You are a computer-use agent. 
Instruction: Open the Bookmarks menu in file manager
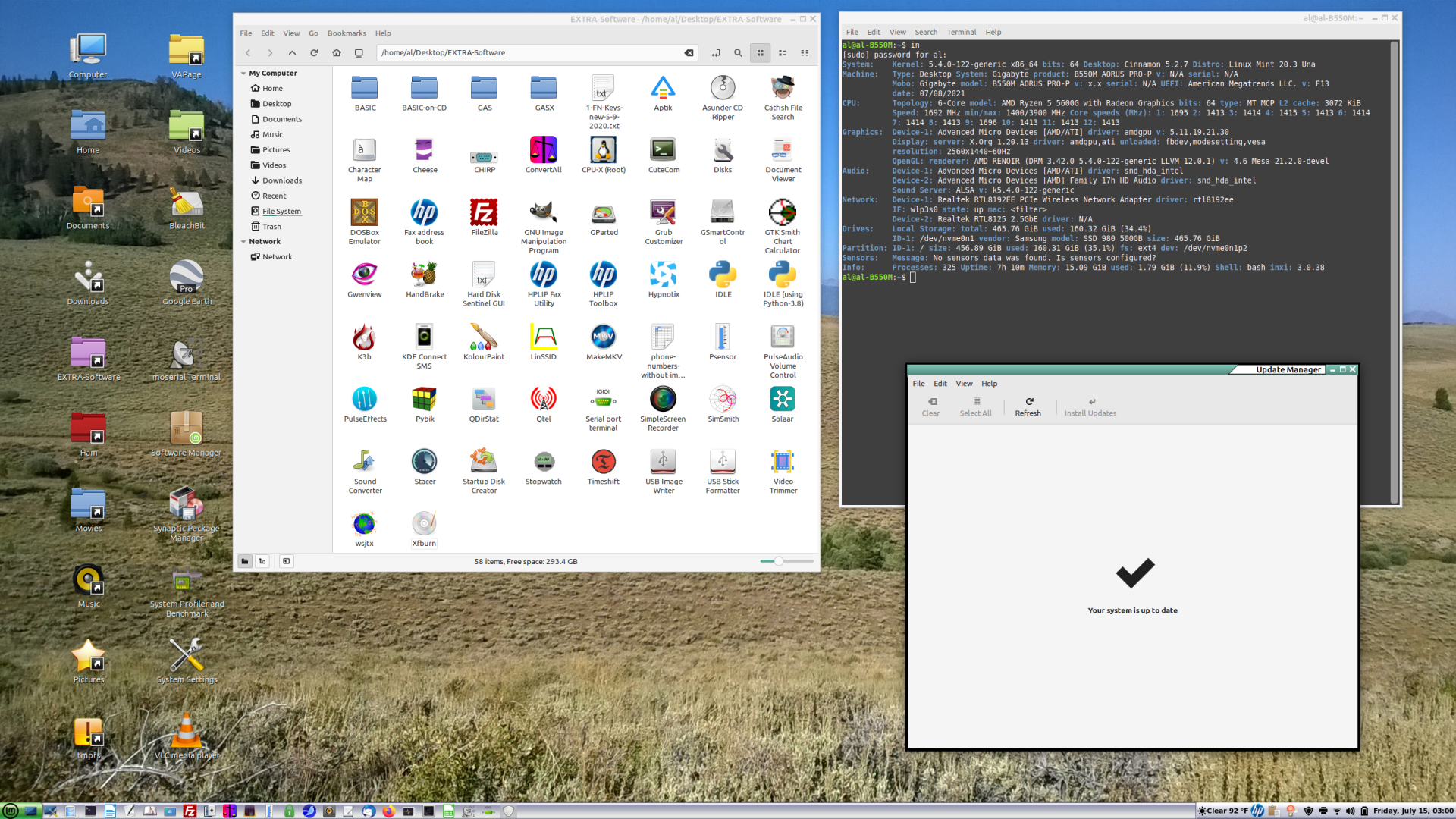(347, 33)
